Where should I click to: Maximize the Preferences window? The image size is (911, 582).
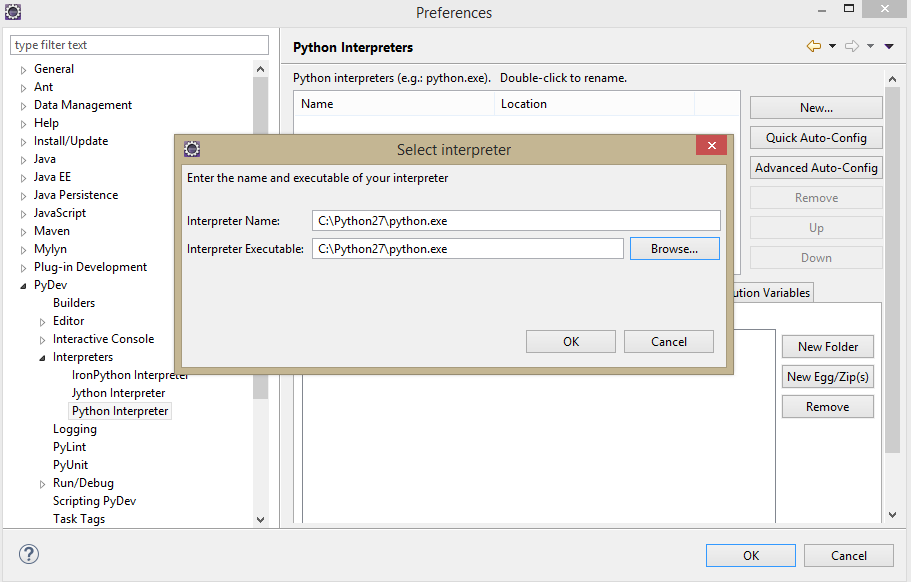coord(849,9)
